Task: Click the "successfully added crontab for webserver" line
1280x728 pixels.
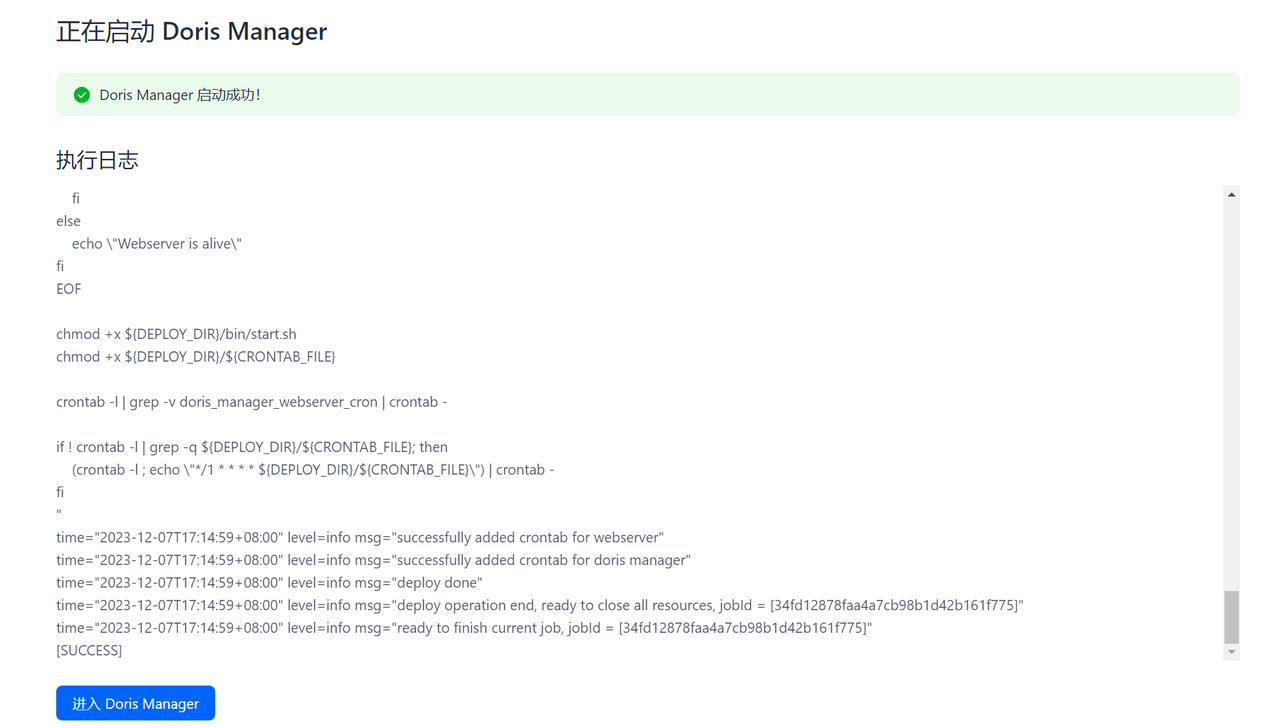Action: pyautogui.click(x=360, y=538)
